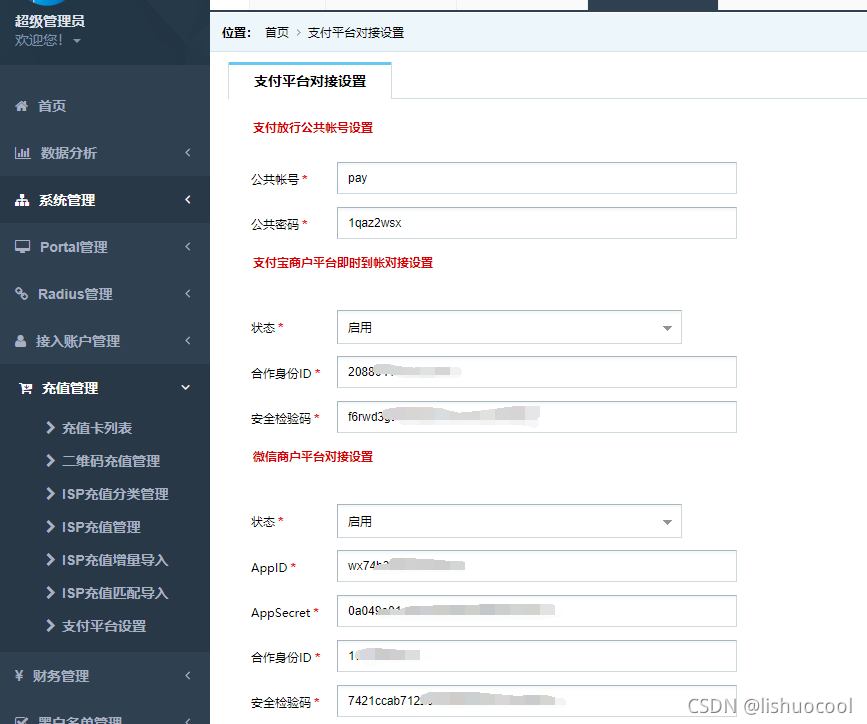Select the 支付平台对接设置 tab

click(x=310, y=81)
